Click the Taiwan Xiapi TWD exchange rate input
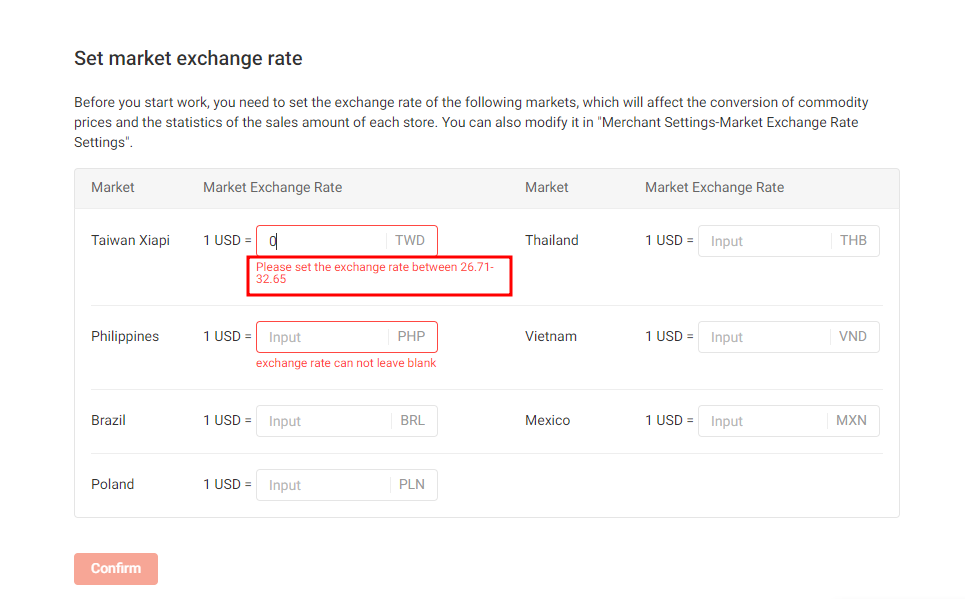965x599 pixels. tap(346, 241)
